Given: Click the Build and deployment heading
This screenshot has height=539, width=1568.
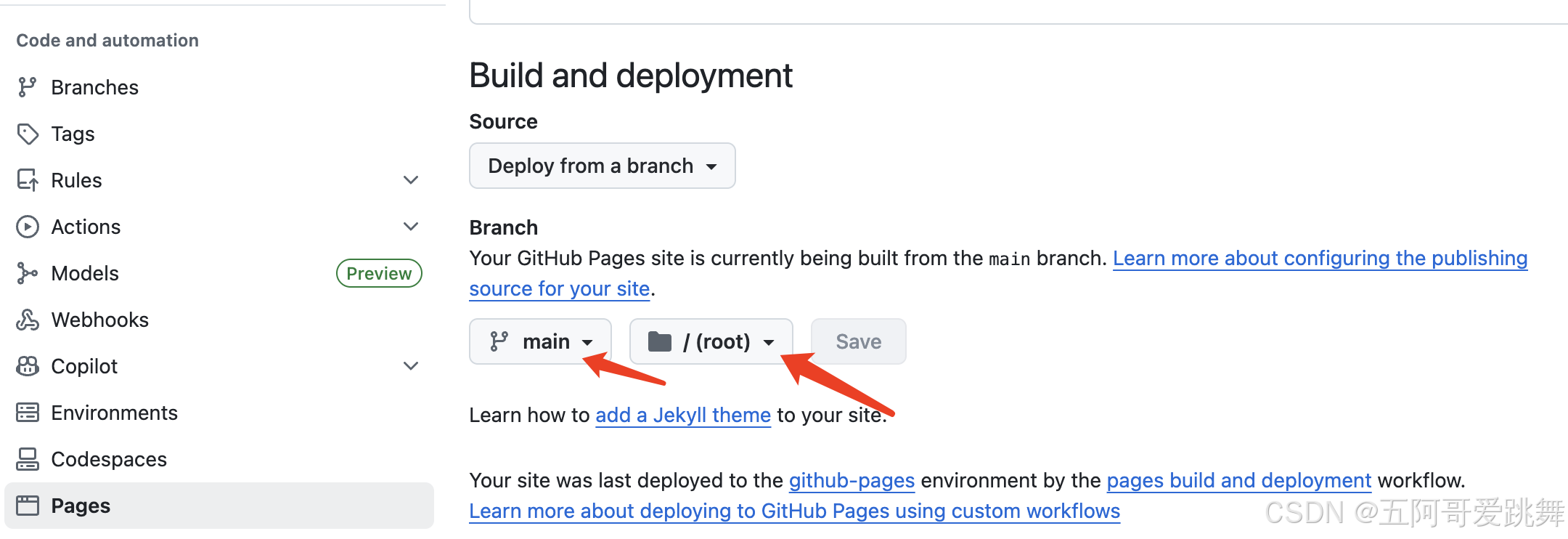Looking at the screenshot, I should (631, 76).
